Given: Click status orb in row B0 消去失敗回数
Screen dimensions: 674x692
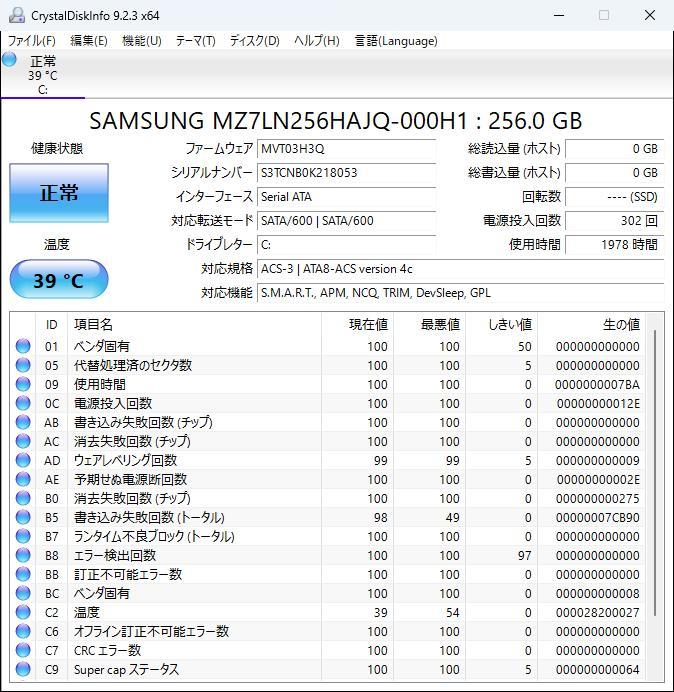Looking at the screenshot, I should pos(23,498).
